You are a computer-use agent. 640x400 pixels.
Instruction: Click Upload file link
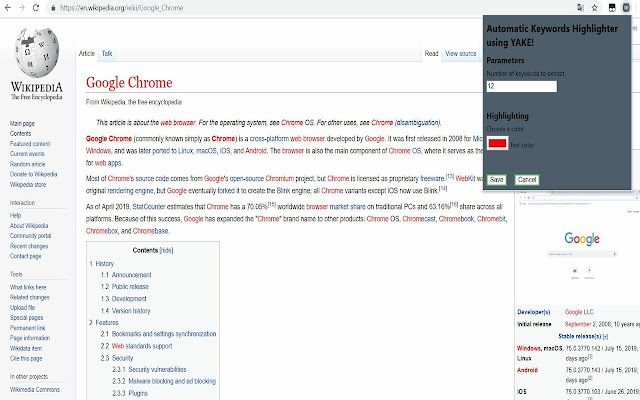(x=22, y=308)
